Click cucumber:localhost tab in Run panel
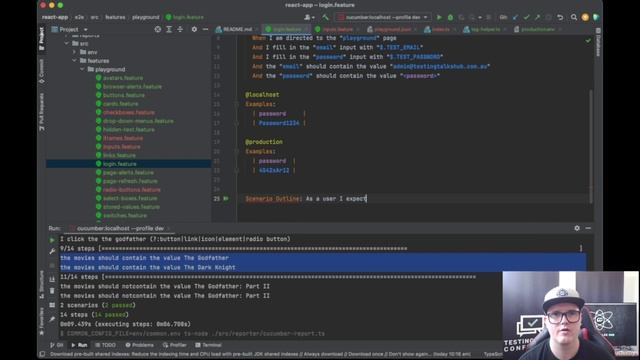640x360 pixels. pos(120,228)
